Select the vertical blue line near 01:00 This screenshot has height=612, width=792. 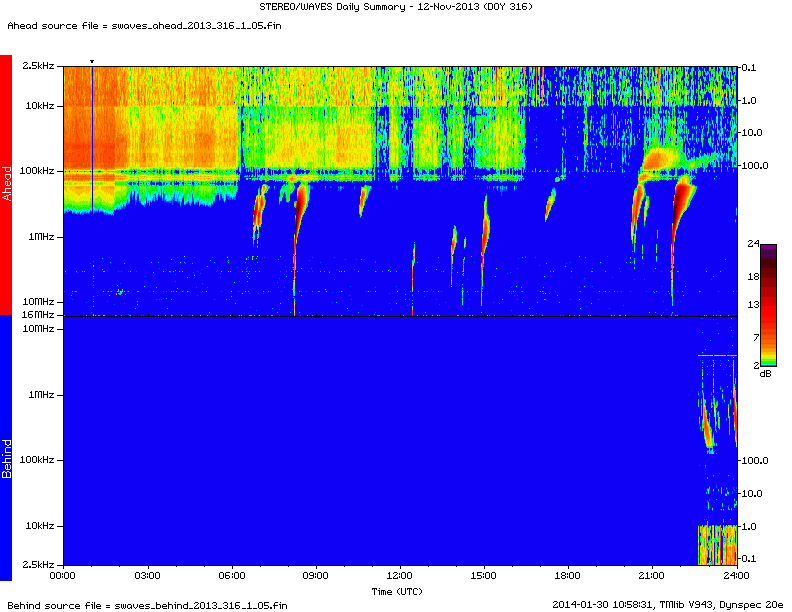[92, 140]
